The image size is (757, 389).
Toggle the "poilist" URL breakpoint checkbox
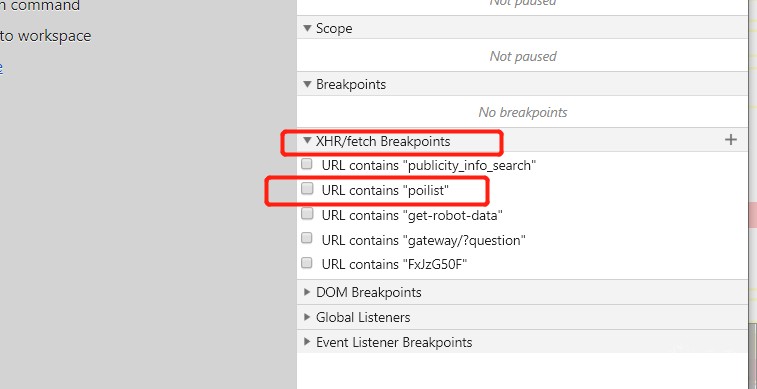click(307, 189)
